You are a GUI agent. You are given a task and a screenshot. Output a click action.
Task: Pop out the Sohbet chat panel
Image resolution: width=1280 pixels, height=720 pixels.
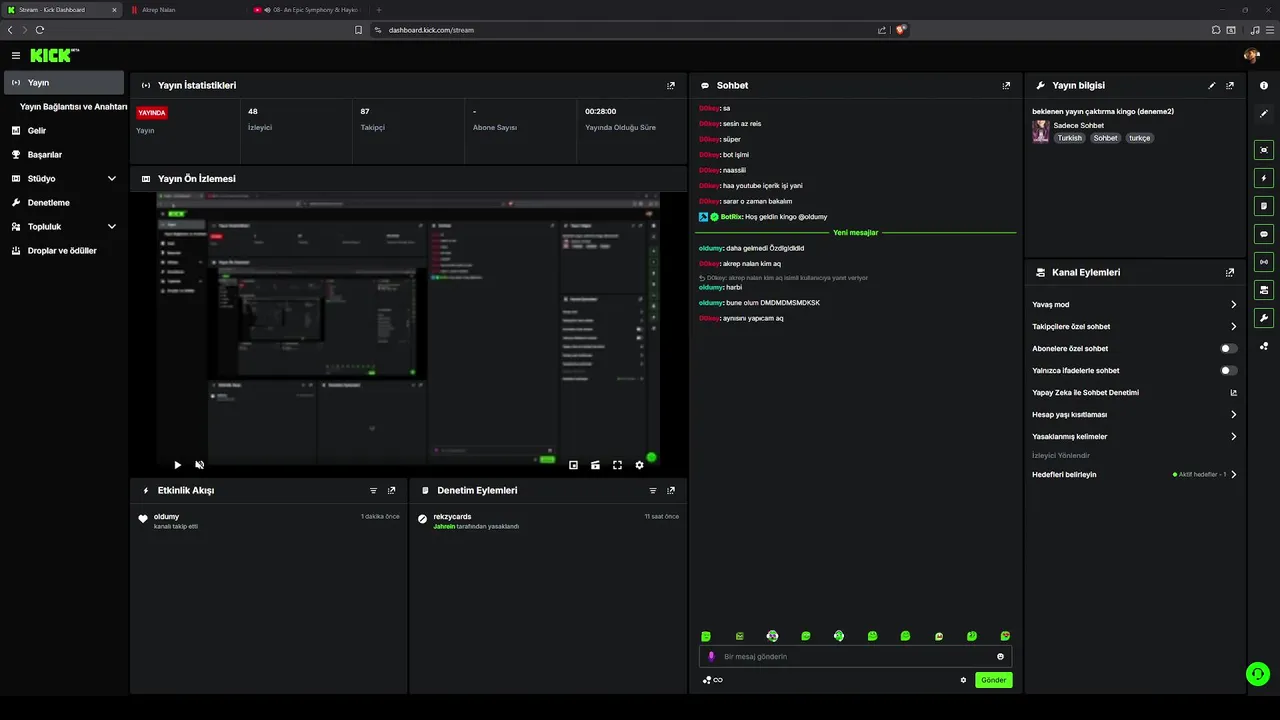[1006, 86]
